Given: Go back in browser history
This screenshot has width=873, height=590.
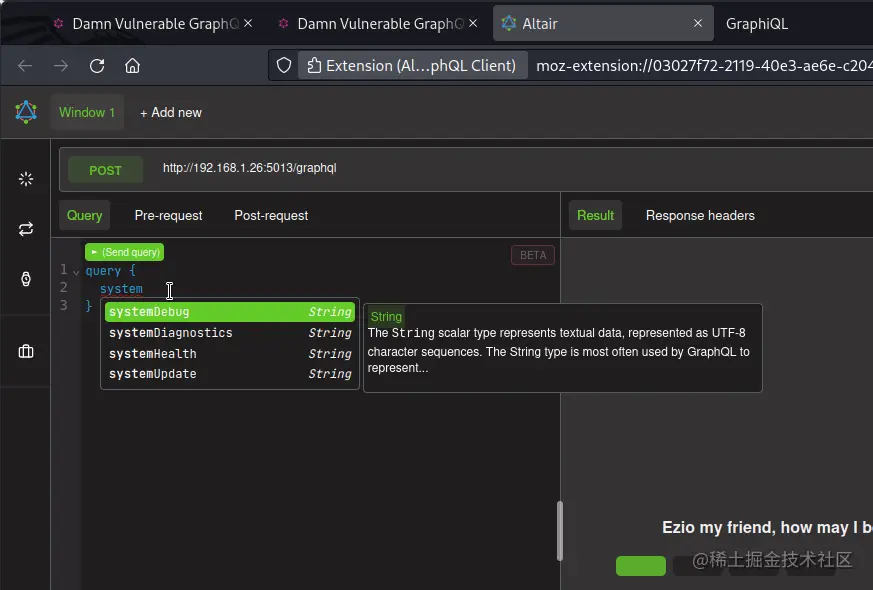Looking at the screenshot, I should [25, 66].
